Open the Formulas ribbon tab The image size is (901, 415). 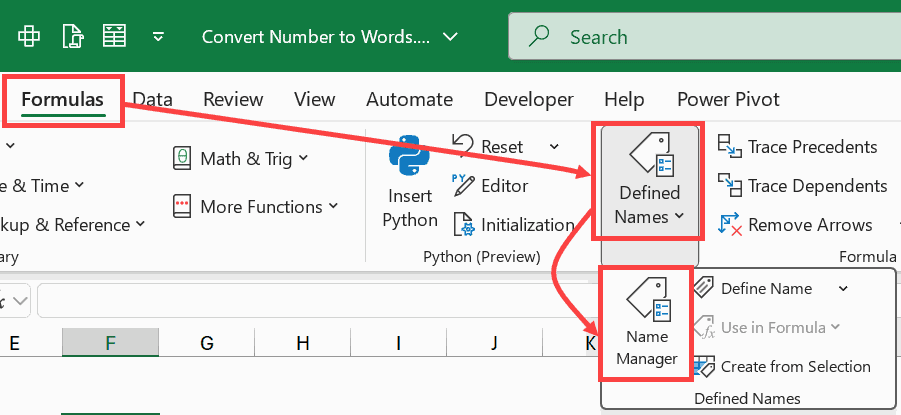point(63,100)
